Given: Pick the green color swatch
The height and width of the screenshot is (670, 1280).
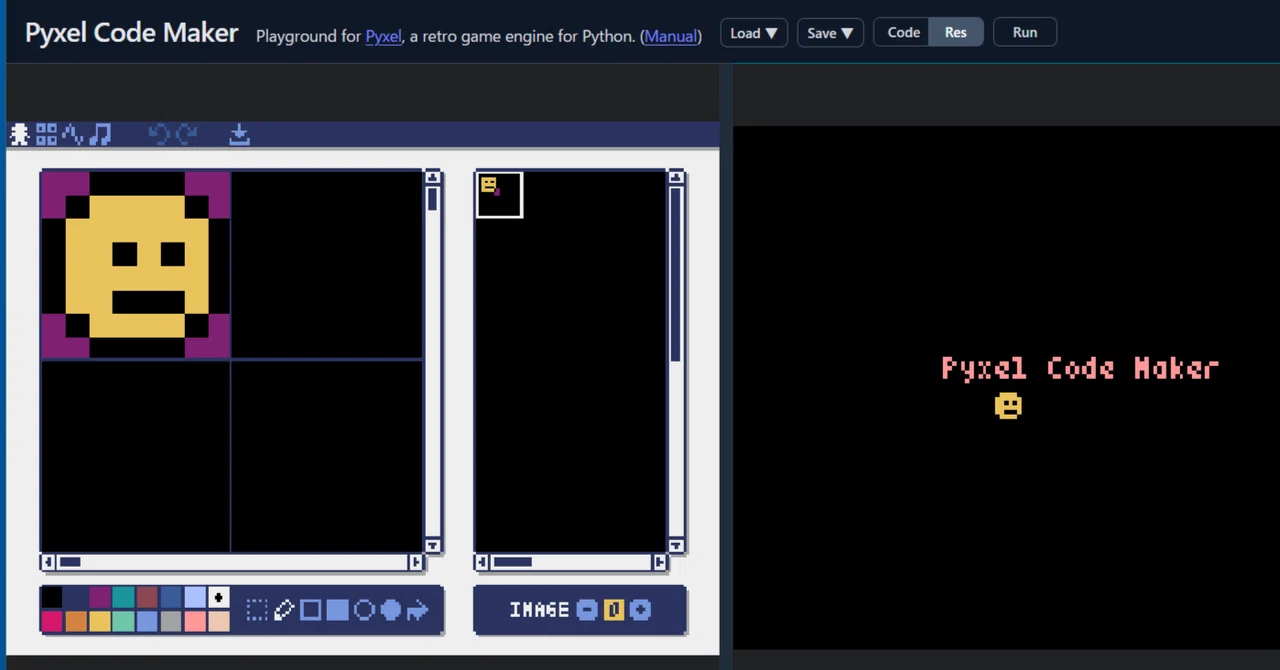Looking at the screenshot, I should point(124,622).
